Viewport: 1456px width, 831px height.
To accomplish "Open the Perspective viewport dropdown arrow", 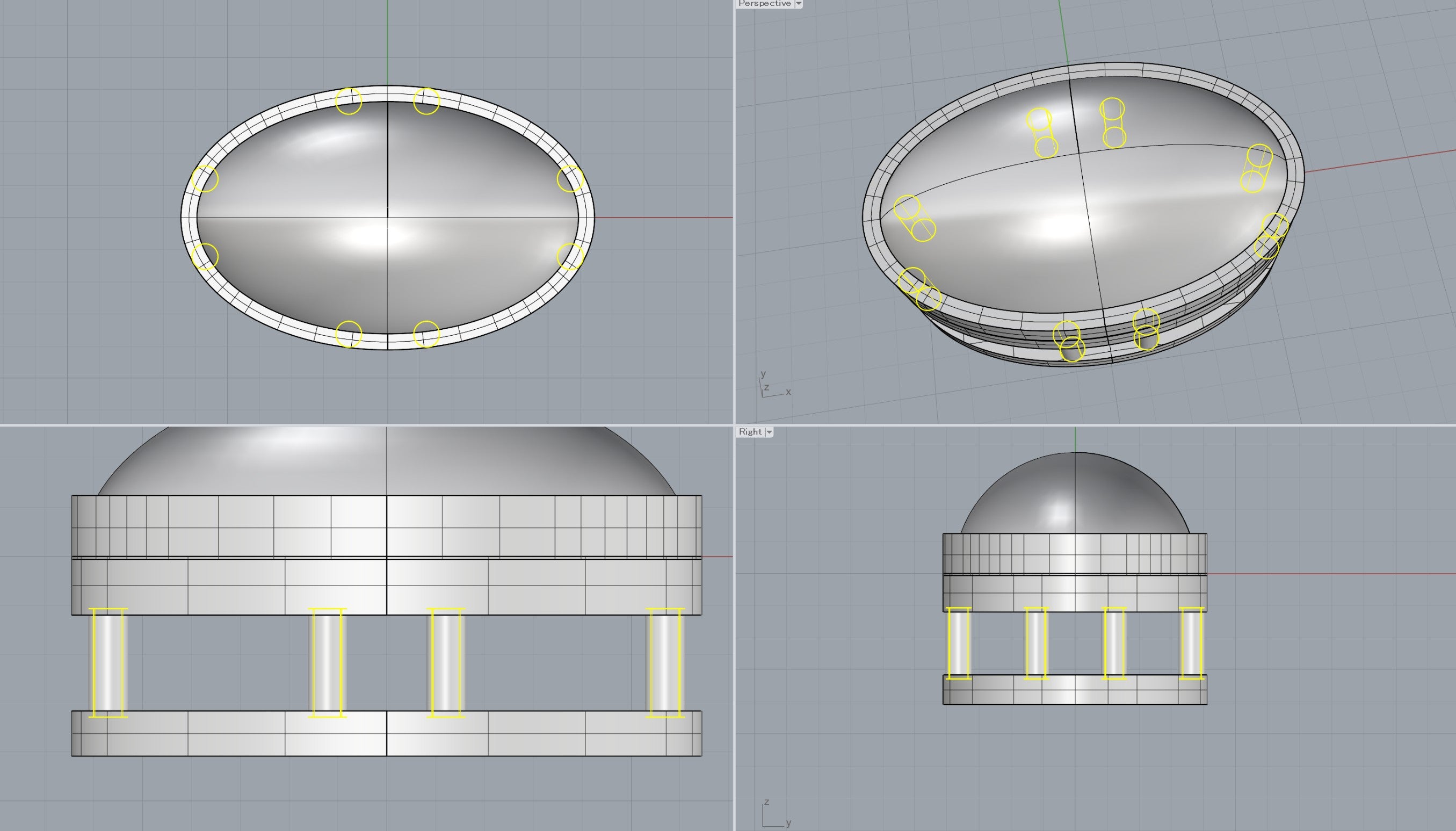I will (x=799, y=3).
